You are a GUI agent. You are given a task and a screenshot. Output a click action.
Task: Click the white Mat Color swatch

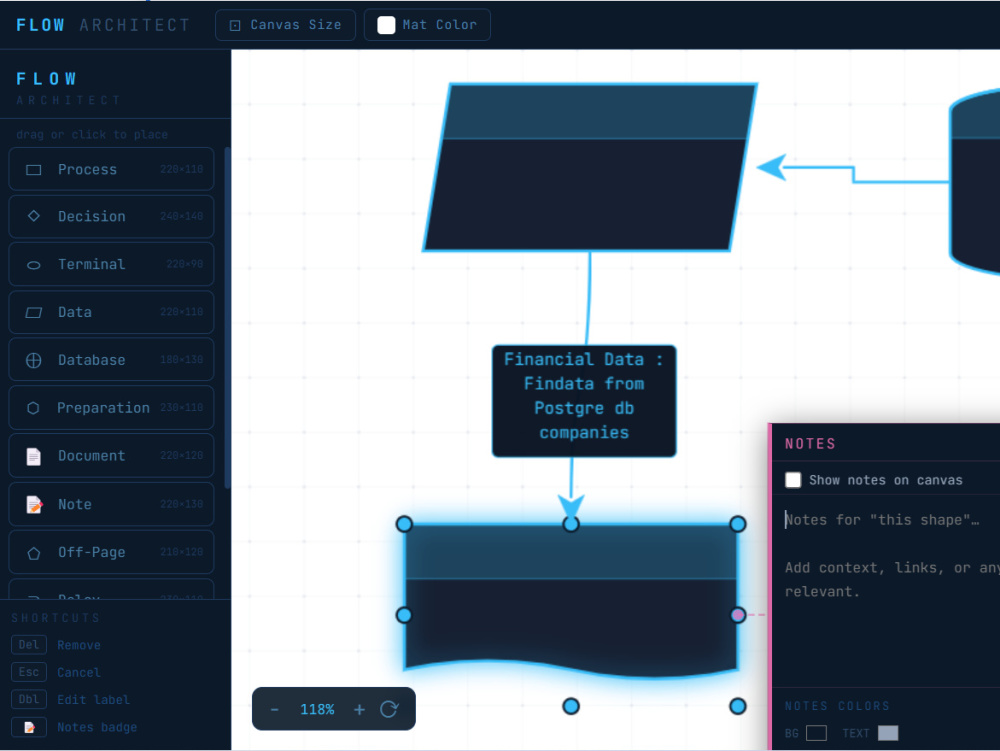point(386,25)
